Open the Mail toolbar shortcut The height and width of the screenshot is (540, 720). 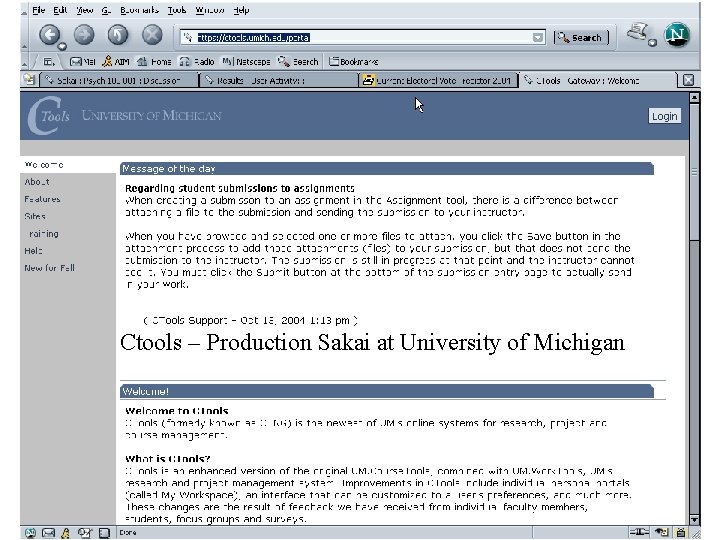point(83,62)
